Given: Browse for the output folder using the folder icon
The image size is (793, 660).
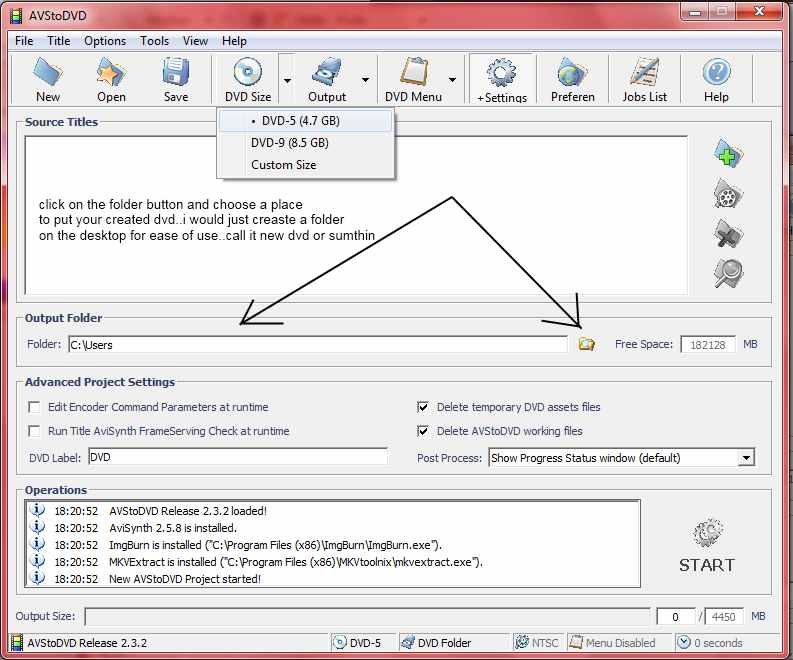Looking at the screenshot, I should 586,344.
